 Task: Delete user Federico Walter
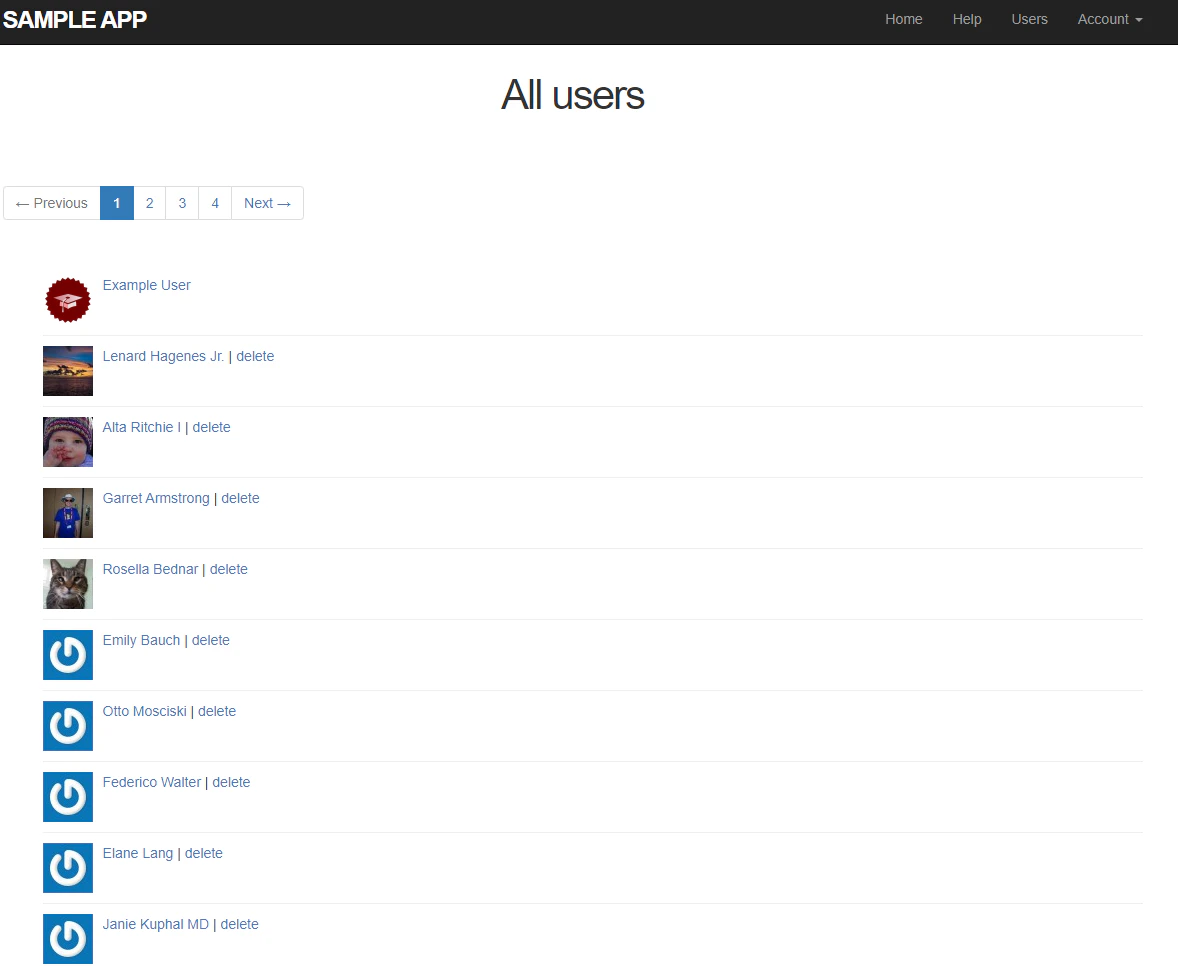click(x=231, y=783)
